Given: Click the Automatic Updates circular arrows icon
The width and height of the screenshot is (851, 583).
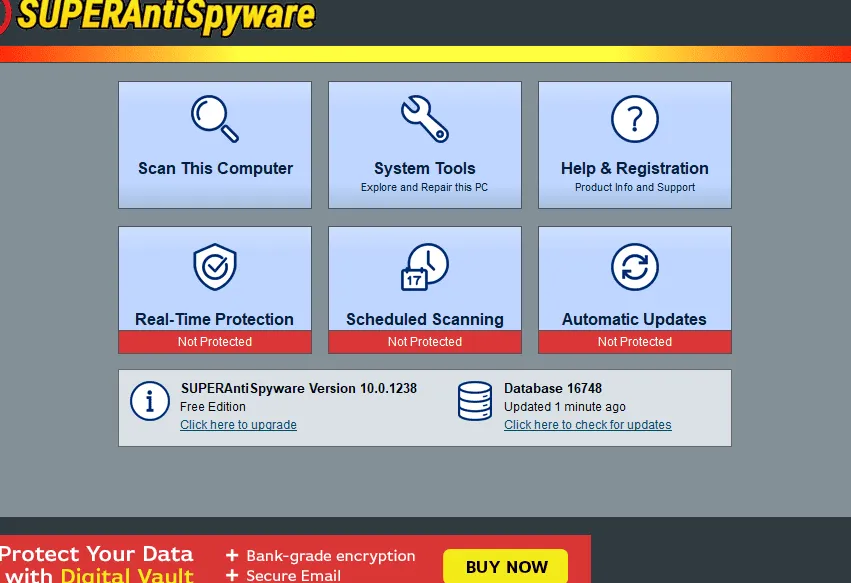Looking at the screenshot, I should (x=634, y=266).
